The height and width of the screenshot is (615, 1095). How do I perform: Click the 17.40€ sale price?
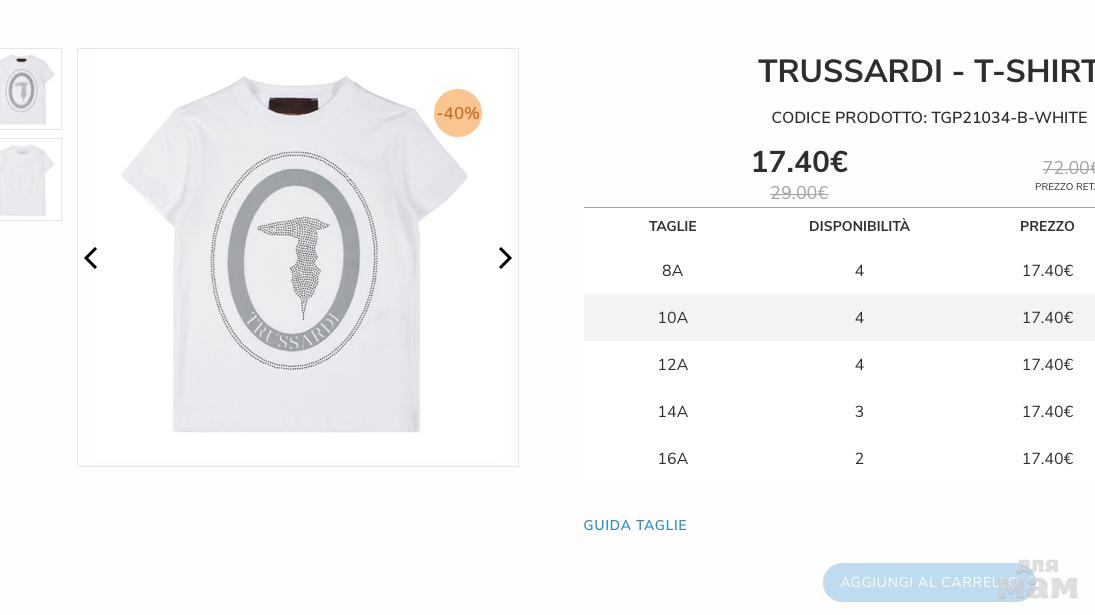799,162
